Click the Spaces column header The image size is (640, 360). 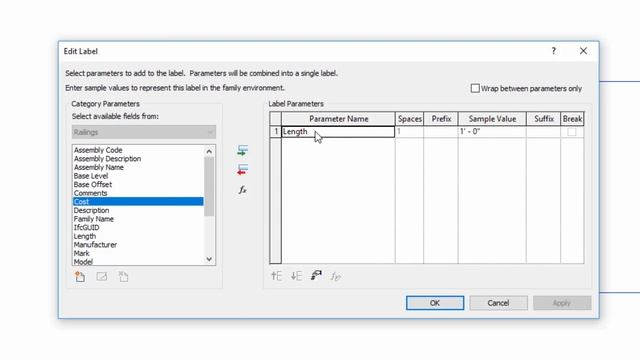point(409,119)
